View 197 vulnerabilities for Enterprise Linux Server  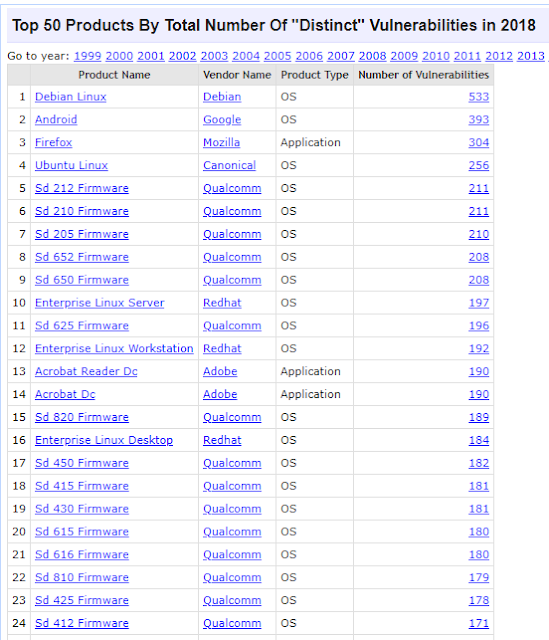click(479, 303)
